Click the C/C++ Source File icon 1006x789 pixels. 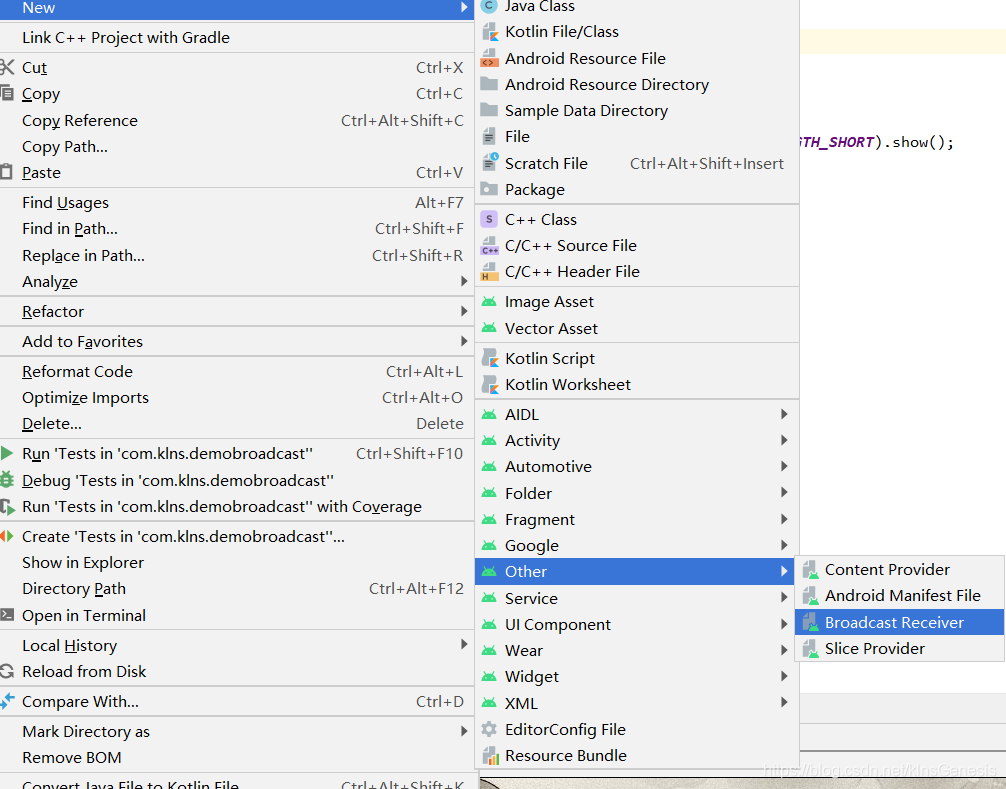[490, 246]
